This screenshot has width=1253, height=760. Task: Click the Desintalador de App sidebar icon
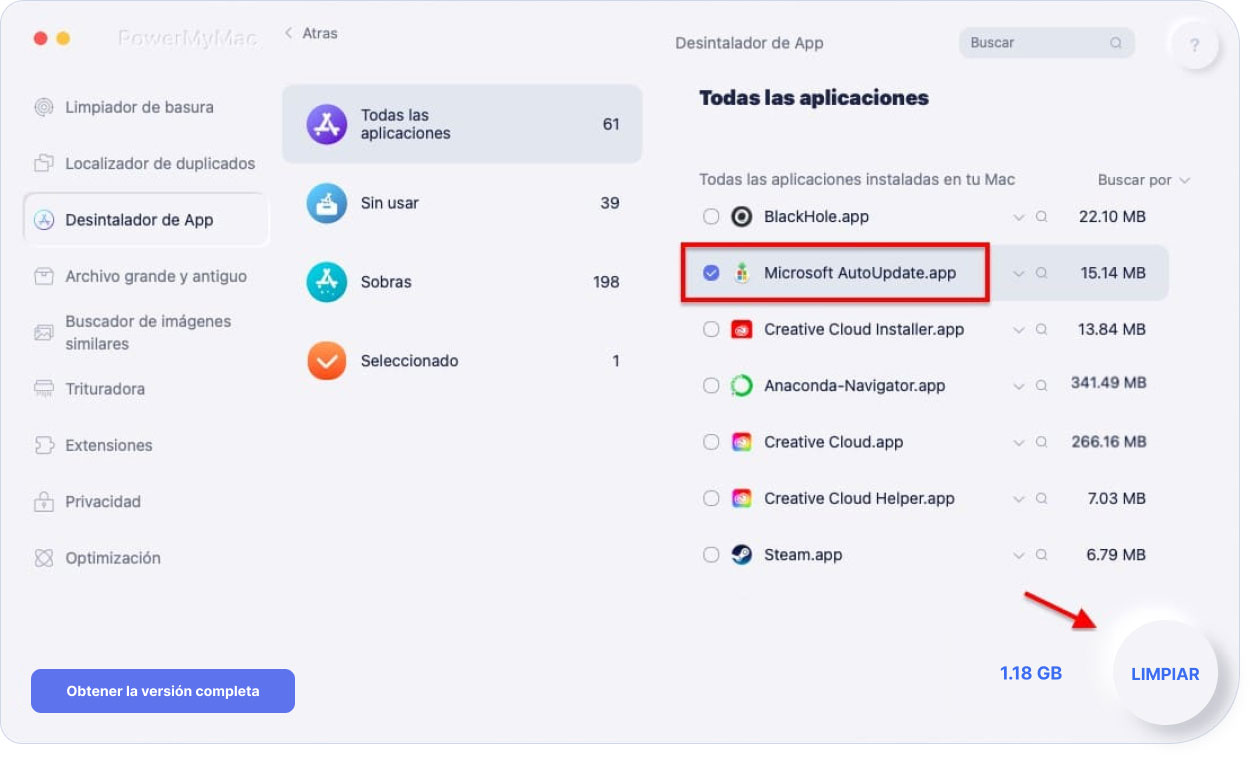pyautogui.click(x=44, y=220)
